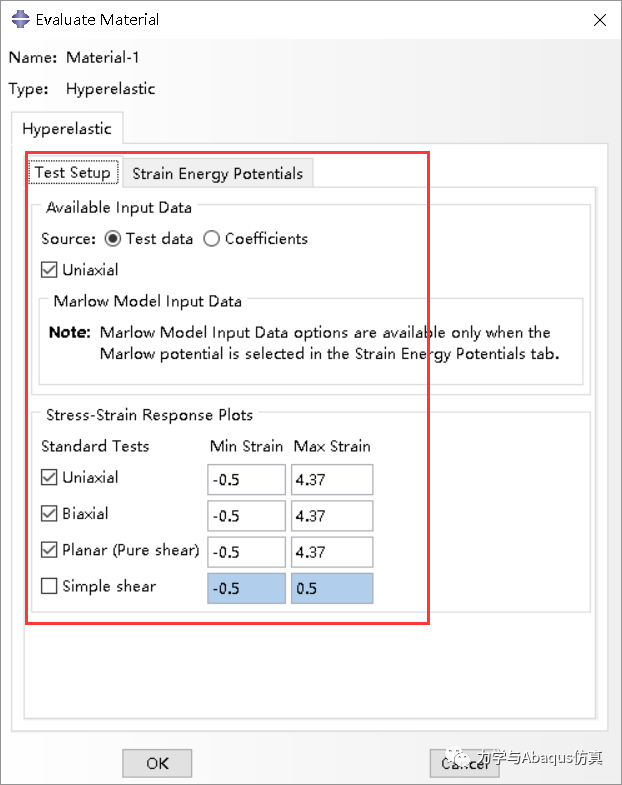This screenshot has height=785, width=622.
Task: Open the Strain Energy Potentials tab
Action: (217, 174)
